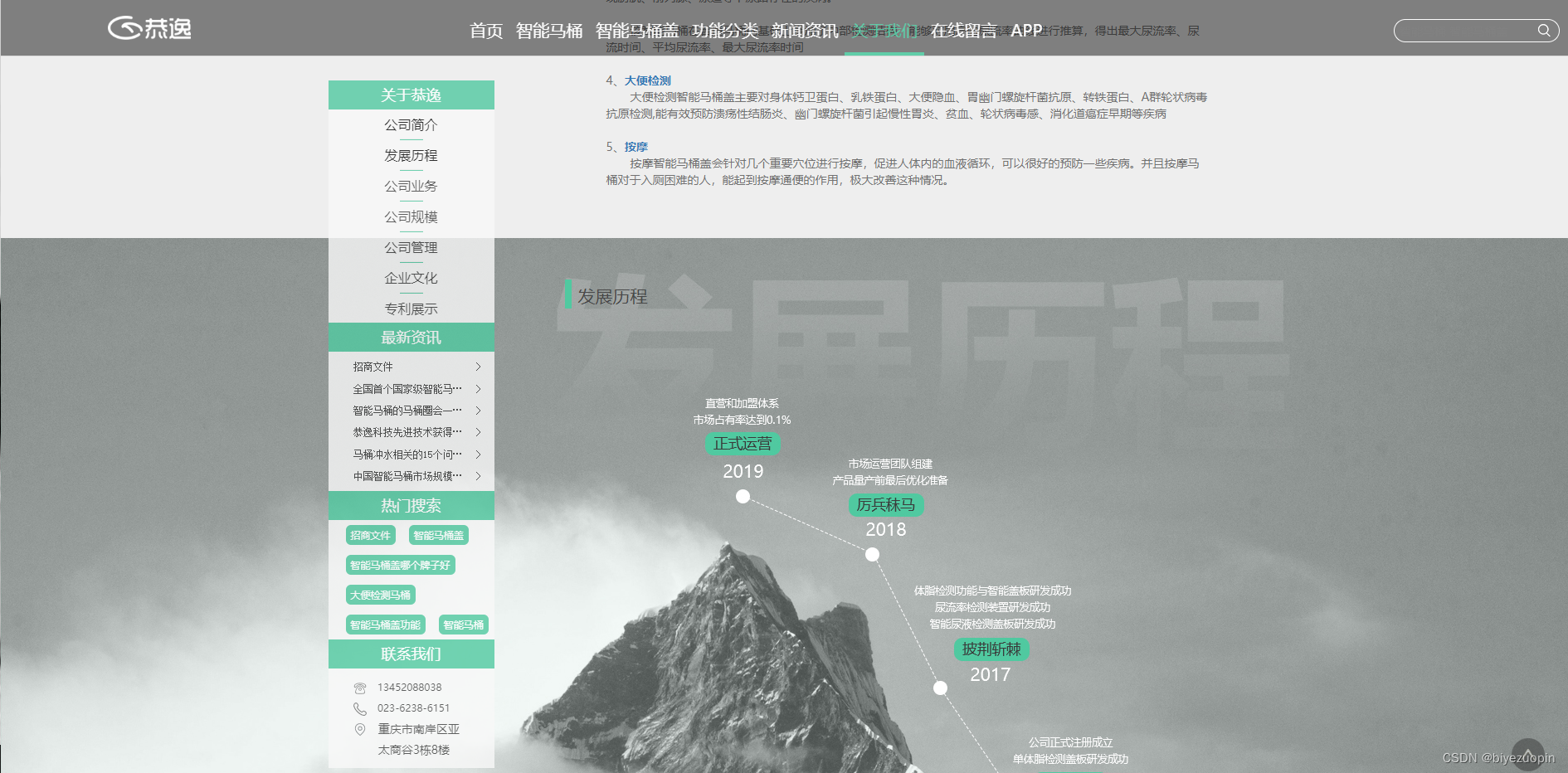Click the 最新资讯 sidebar header

(x=411, y=338)
